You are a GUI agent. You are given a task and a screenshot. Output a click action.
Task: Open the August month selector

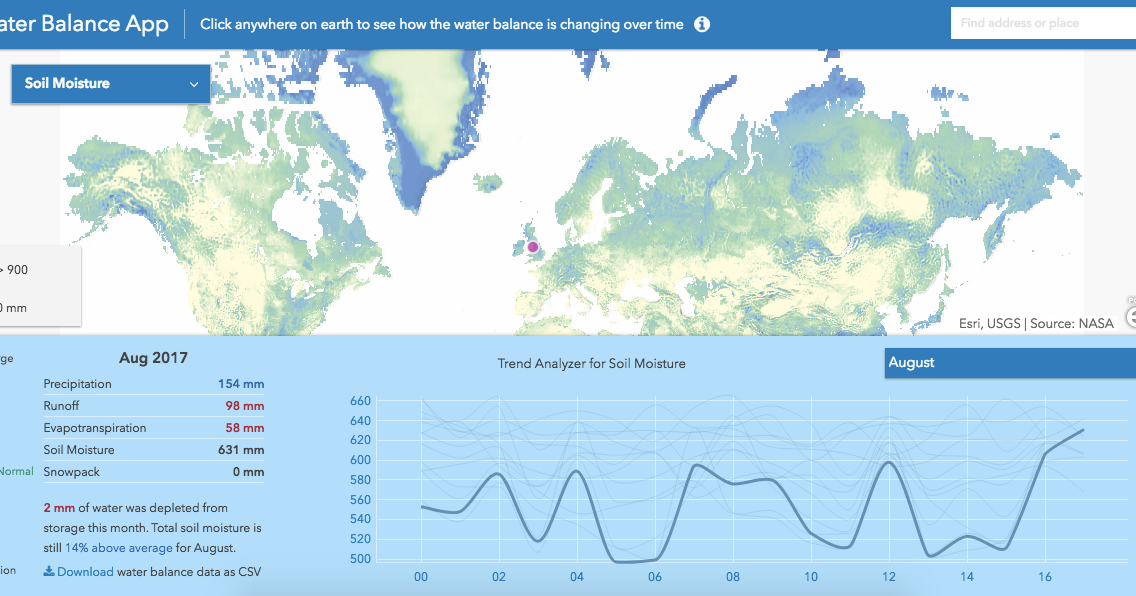pos(1010,363)
